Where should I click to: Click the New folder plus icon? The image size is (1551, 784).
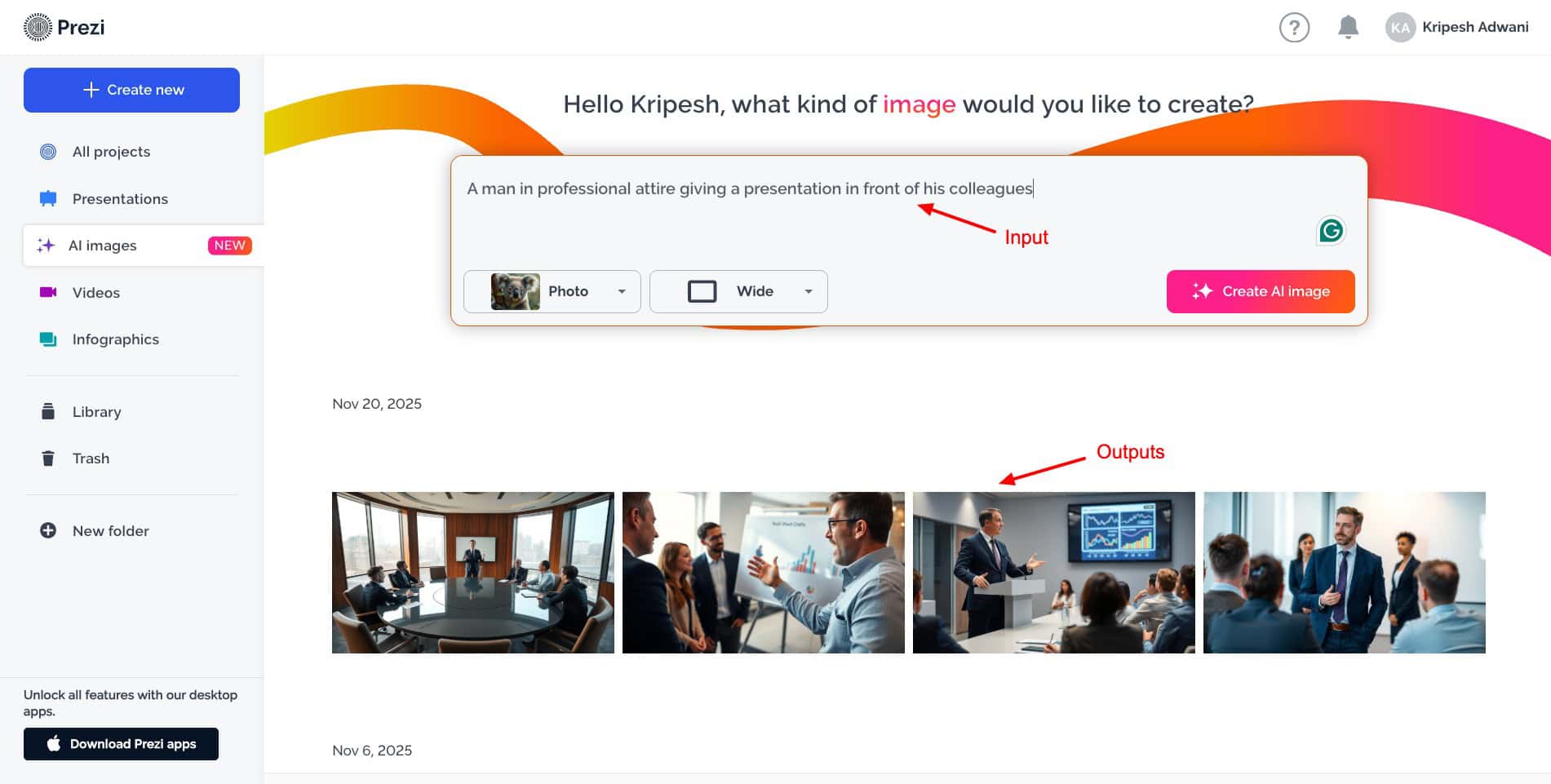48,531
